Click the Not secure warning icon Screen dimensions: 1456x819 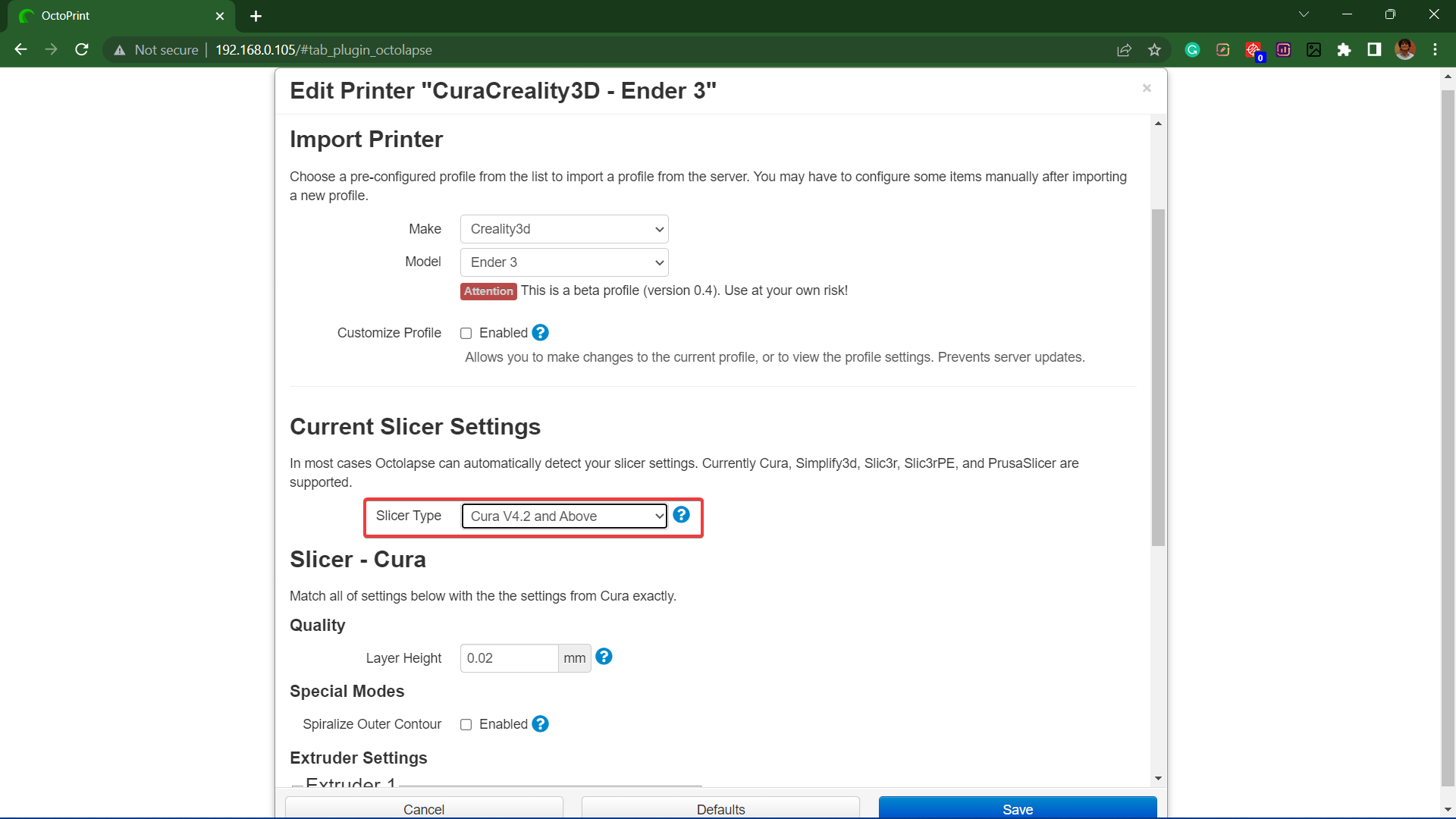(119, 50)
